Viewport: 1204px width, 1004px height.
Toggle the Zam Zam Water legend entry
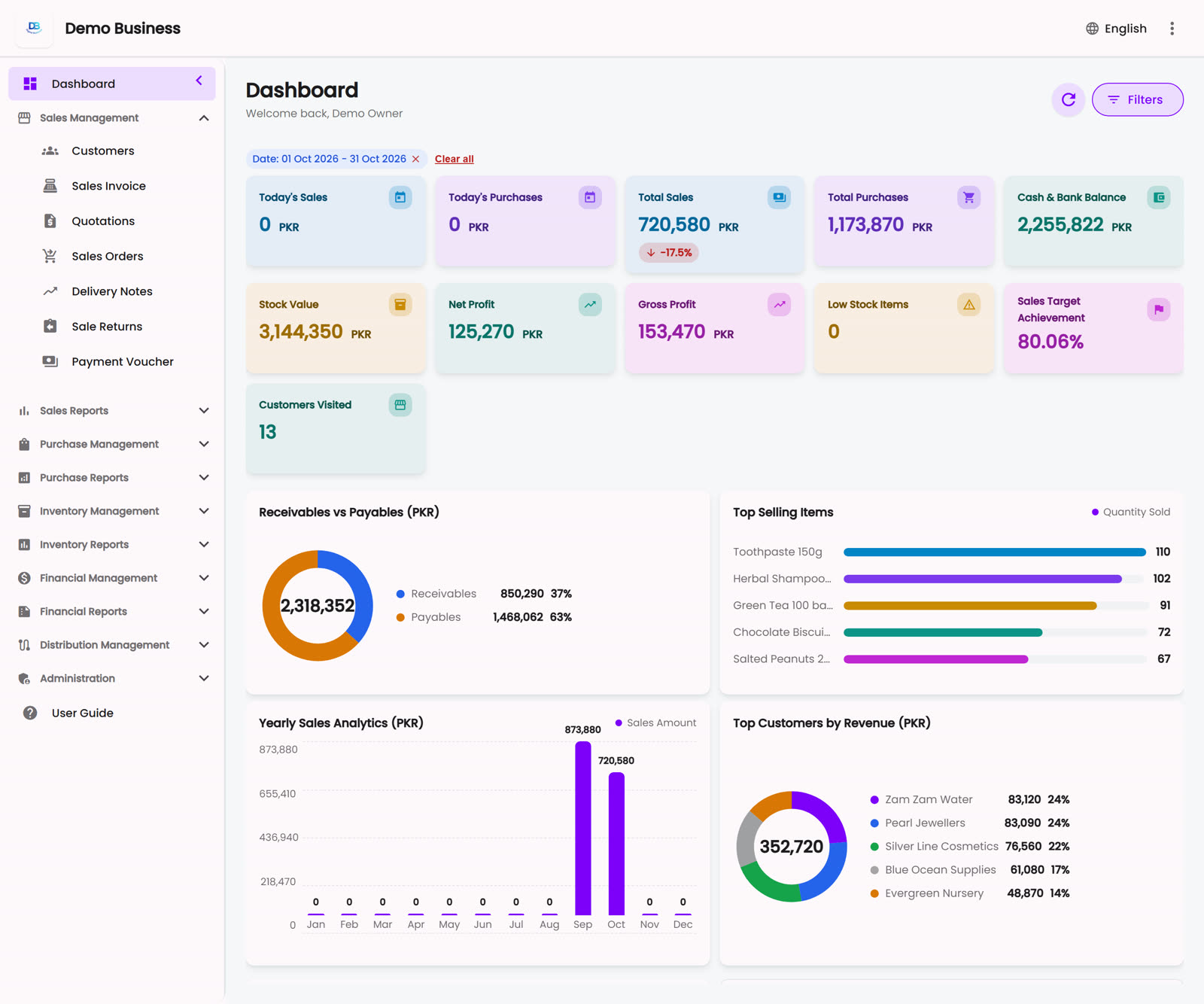(921, 799)
